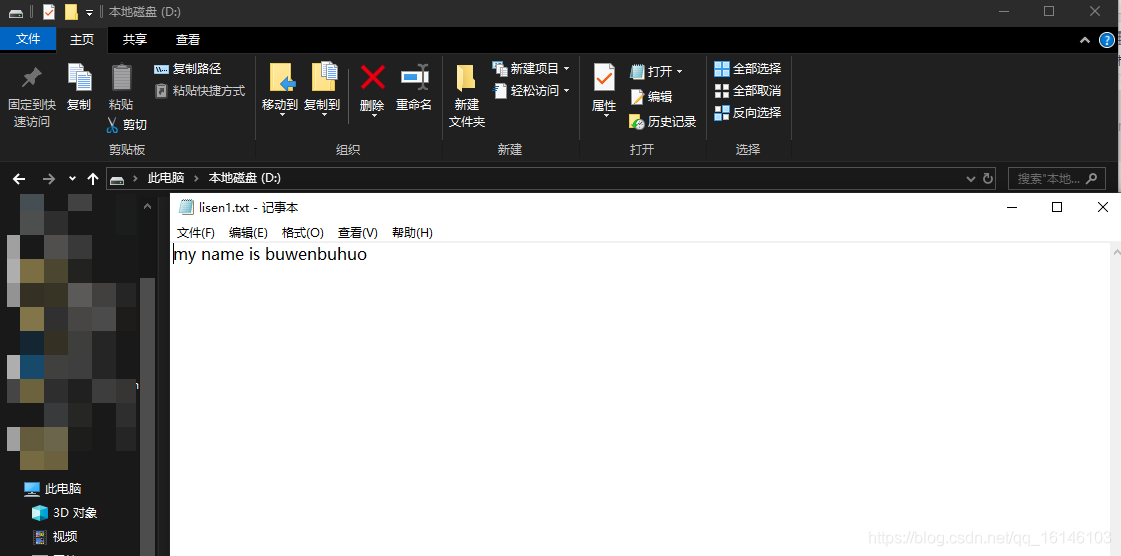Click the red Delete (删除) icon
Viewport: 1121px width, 556px height.
coord(372,77)
